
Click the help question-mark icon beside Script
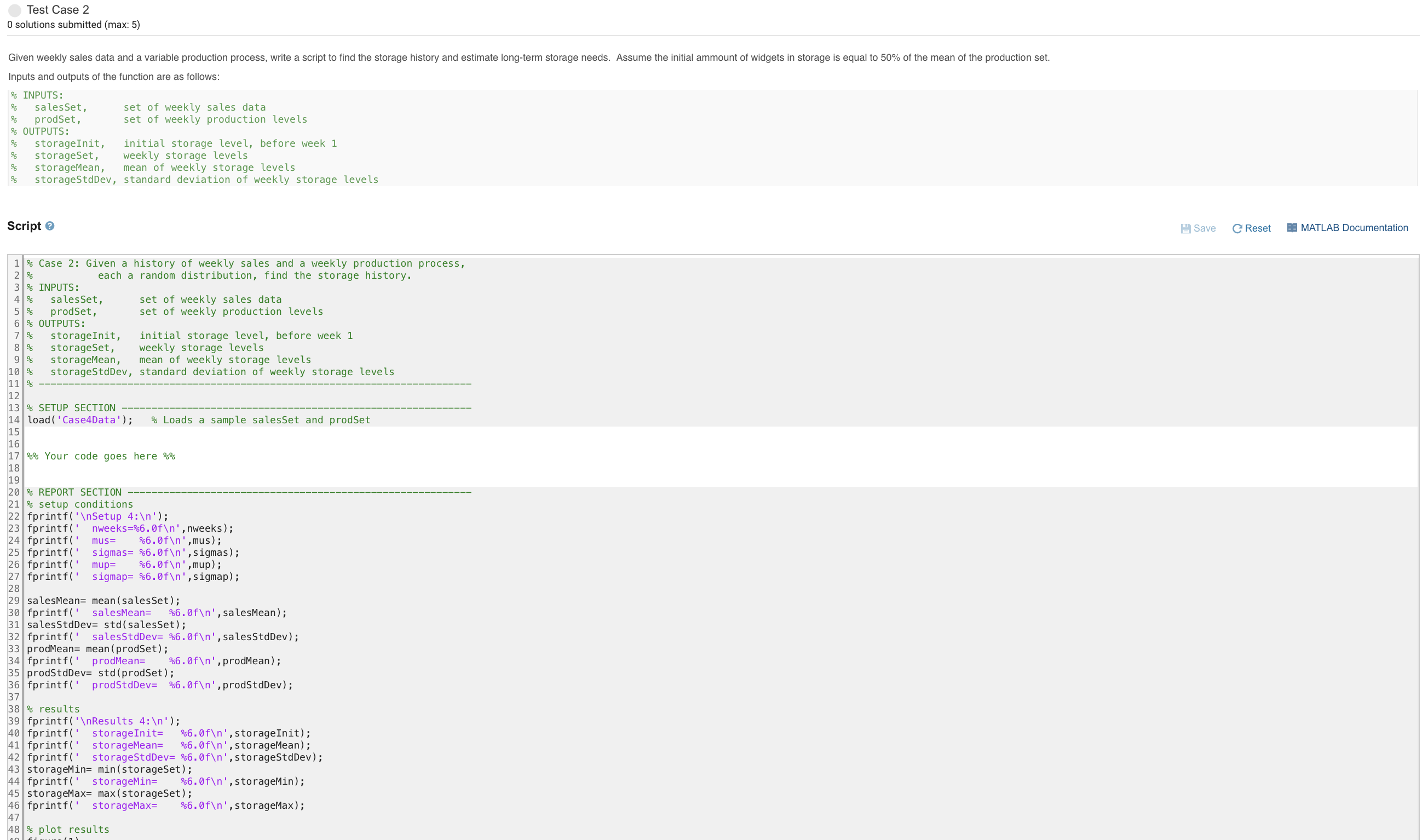click(x=50, y=226)
